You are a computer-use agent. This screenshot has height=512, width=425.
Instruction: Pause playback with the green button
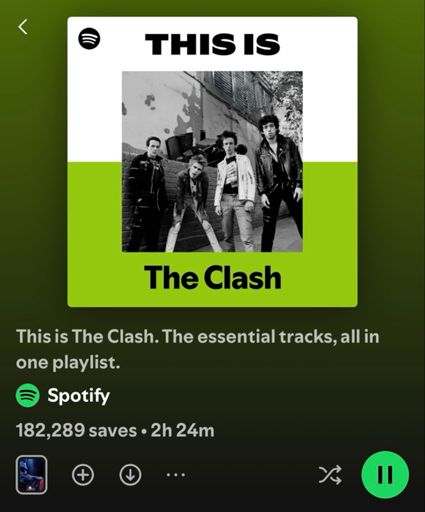pos(385,474)
